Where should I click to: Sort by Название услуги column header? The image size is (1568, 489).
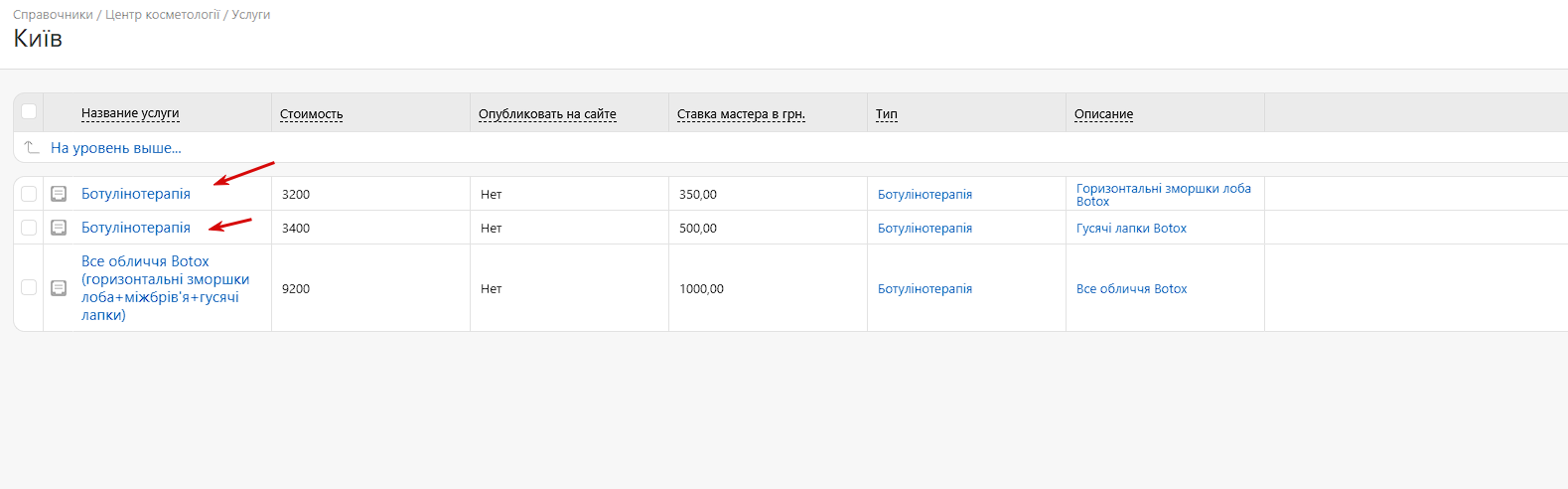(x=130, y=113)
